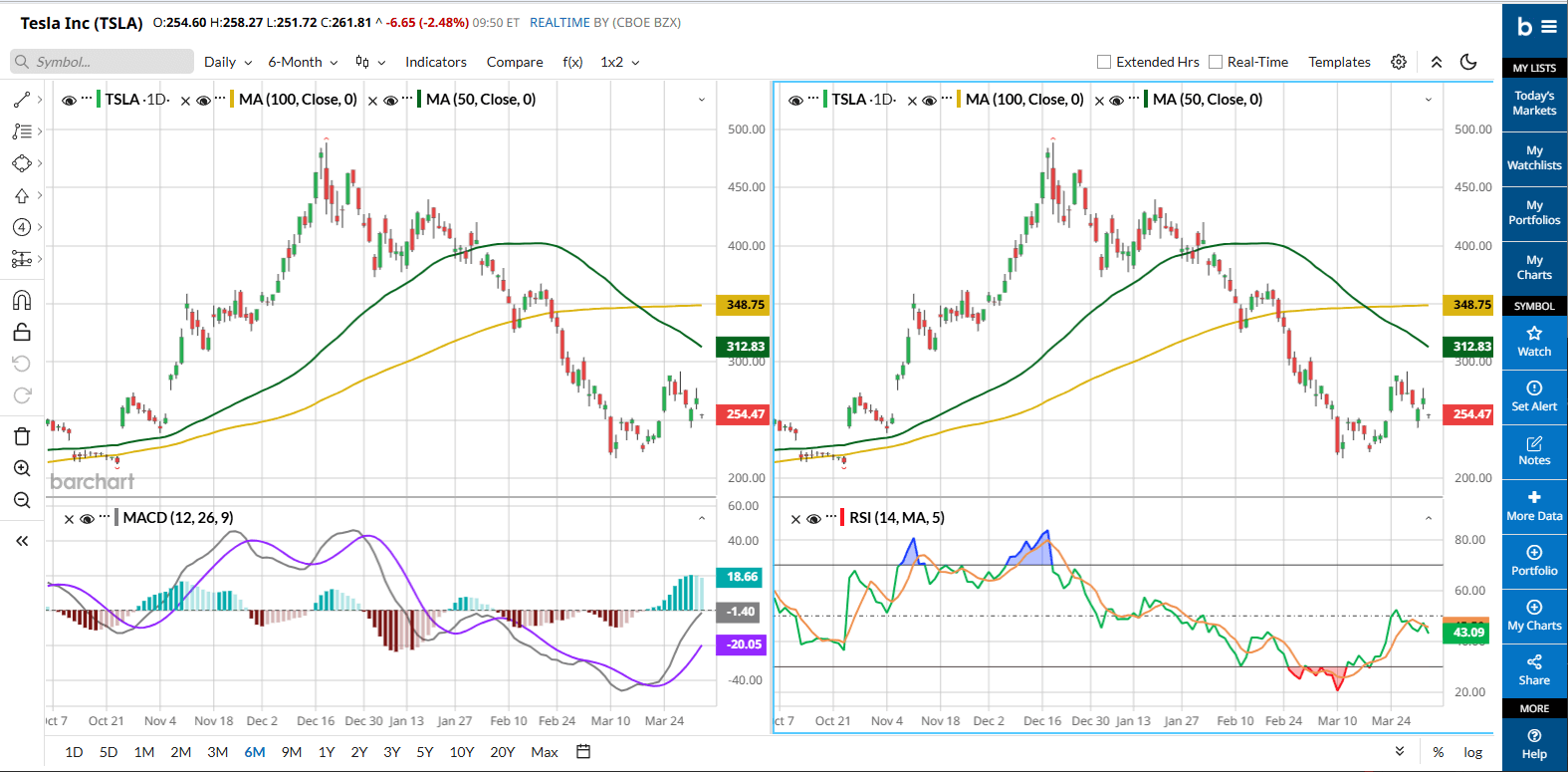Switch to dark mode moon icon
This screenshot has height=772, width=1568.
[x=1468, y=62]
